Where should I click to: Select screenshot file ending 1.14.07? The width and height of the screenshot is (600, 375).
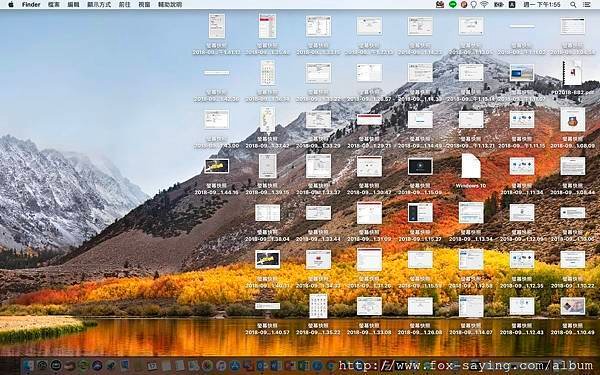[471, 306]
